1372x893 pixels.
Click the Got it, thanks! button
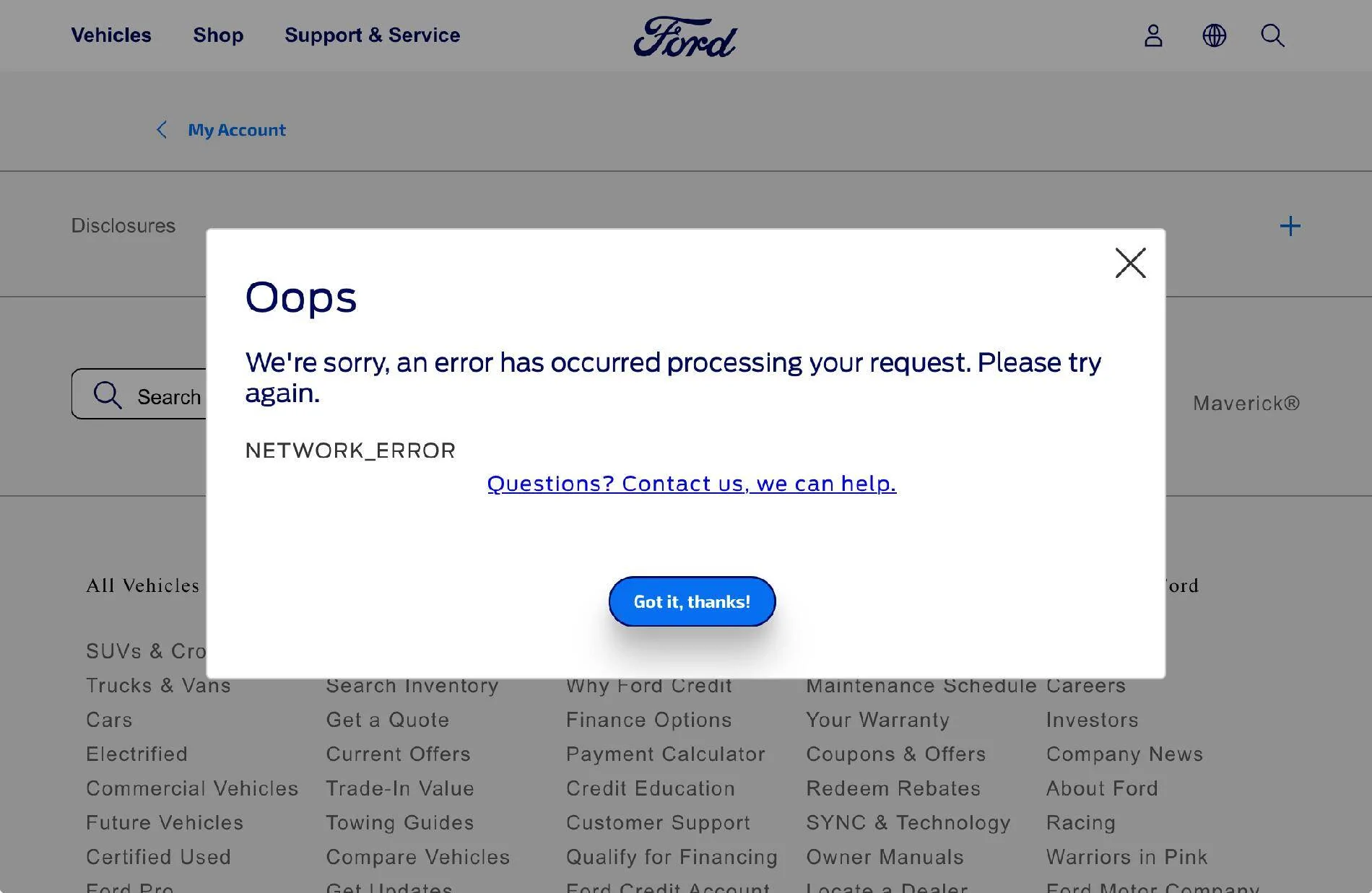(692, 601)
